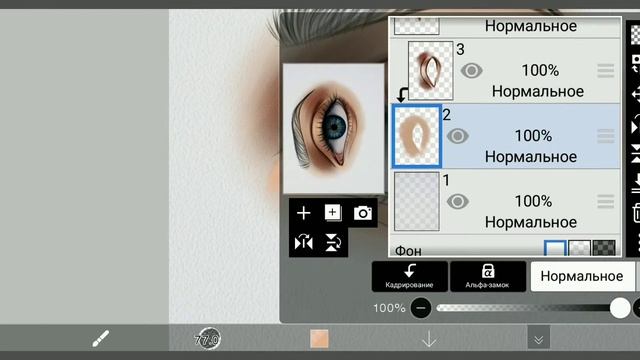Tap the down arrow in bottom bar
Viewport: 640px width, 360px height.
pyautogui.click(x=429, y=339)
